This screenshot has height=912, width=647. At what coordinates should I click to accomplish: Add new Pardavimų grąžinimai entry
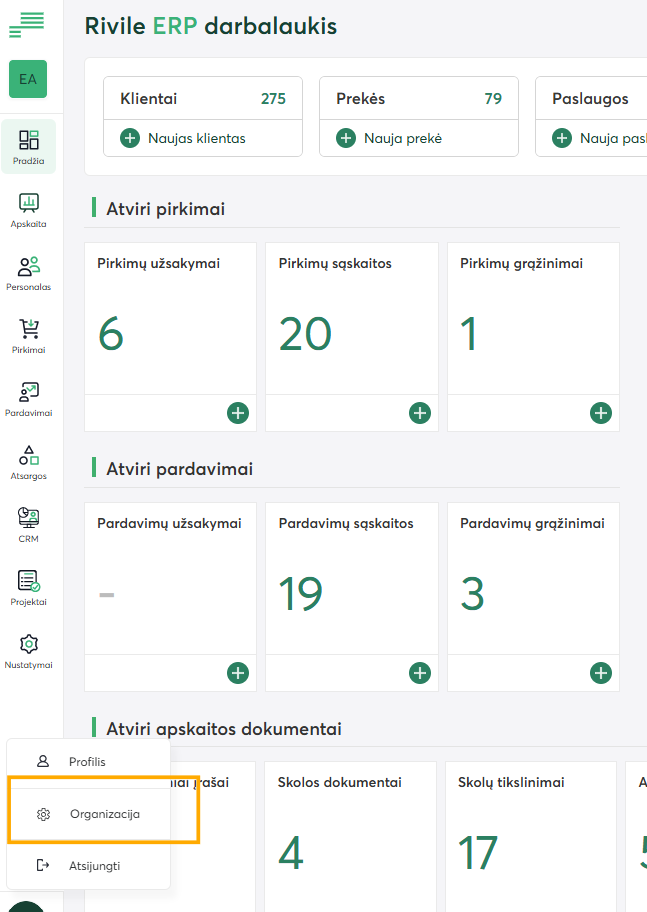(x=601, y=673)
